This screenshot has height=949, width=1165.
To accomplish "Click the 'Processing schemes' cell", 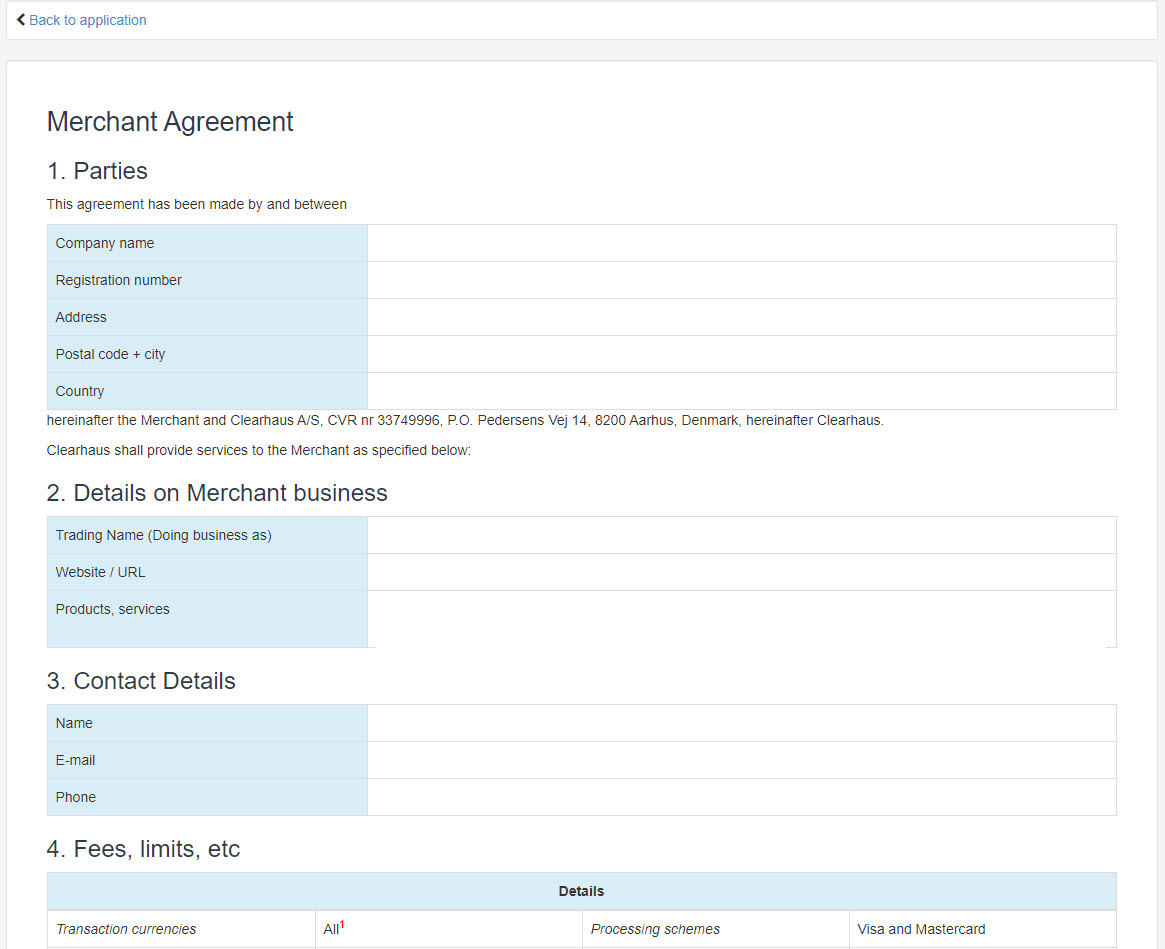I will [715, 929].
